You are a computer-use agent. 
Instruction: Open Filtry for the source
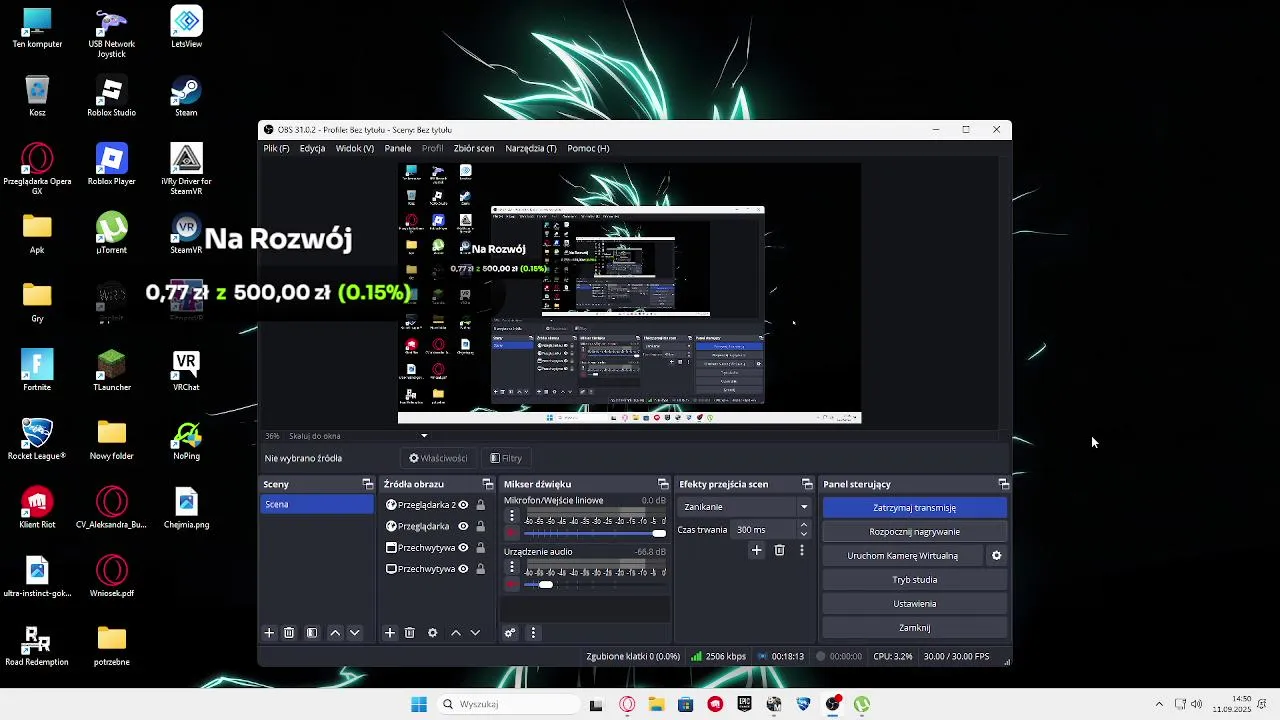(x=506, y=458)
